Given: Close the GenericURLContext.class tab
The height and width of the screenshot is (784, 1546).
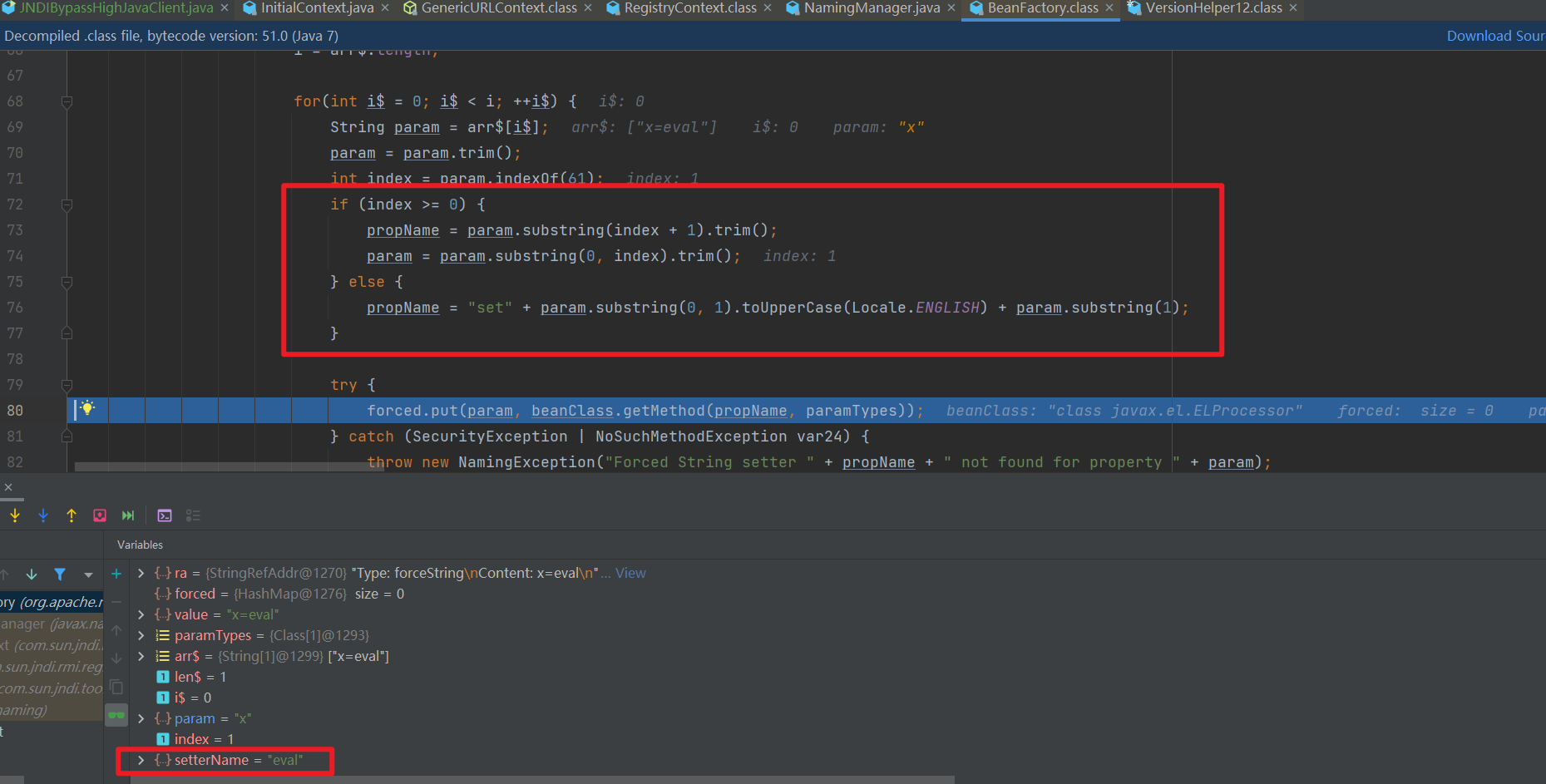Looking at the screenshot, I should (x=589, y=8).
